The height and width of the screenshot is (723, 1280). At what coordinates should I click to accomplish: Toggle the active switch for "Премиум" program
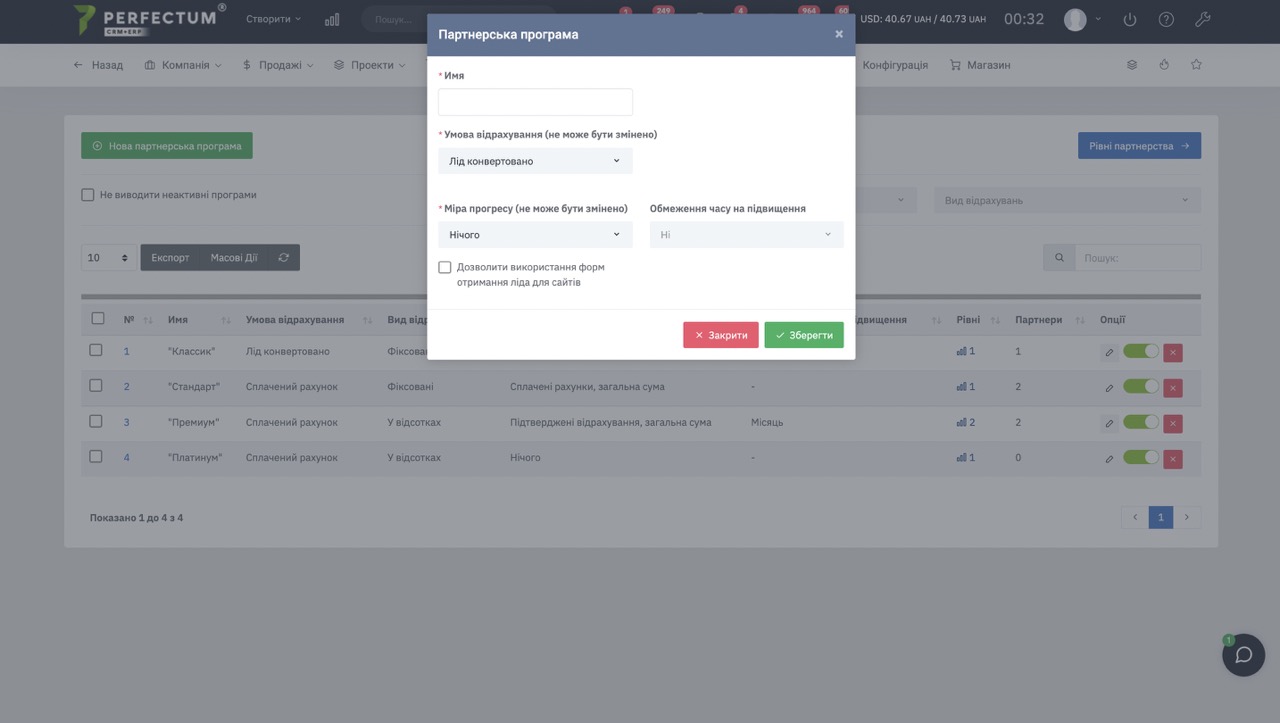1140,422
